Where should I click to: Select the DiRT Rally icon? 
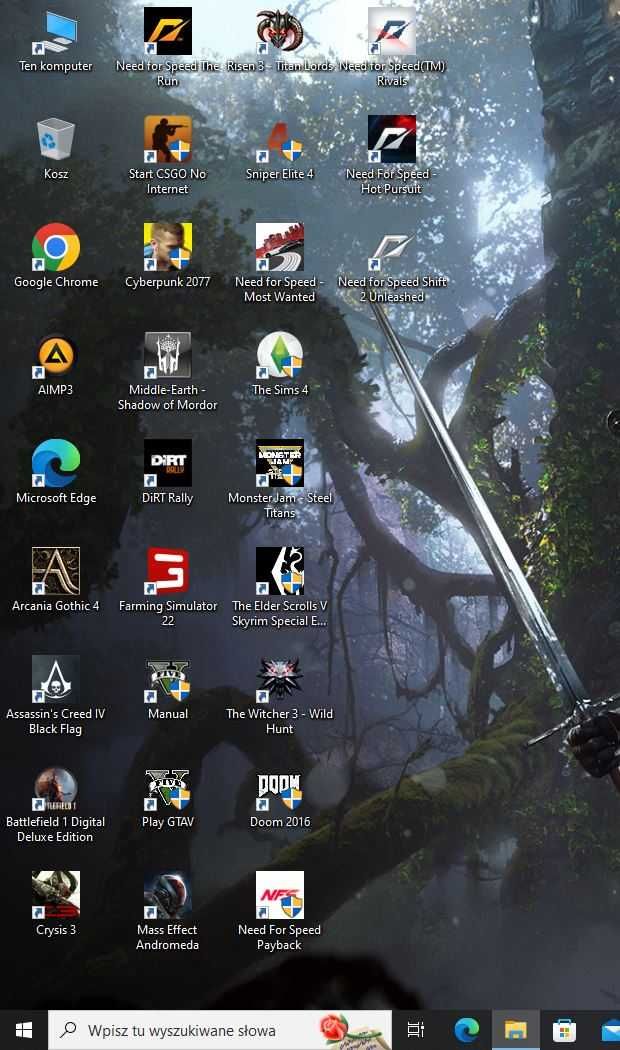167,463
